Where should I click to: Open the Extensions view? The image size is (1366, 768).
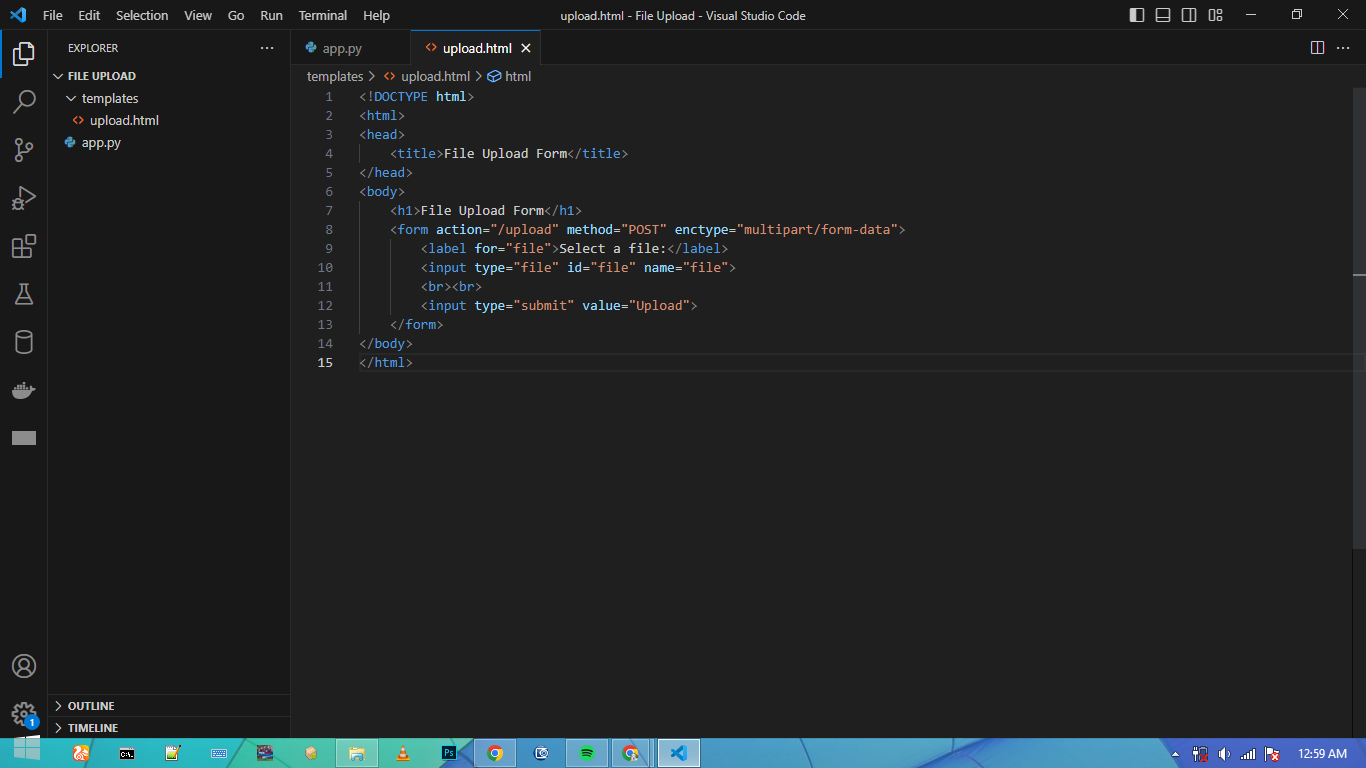(24, 246)
